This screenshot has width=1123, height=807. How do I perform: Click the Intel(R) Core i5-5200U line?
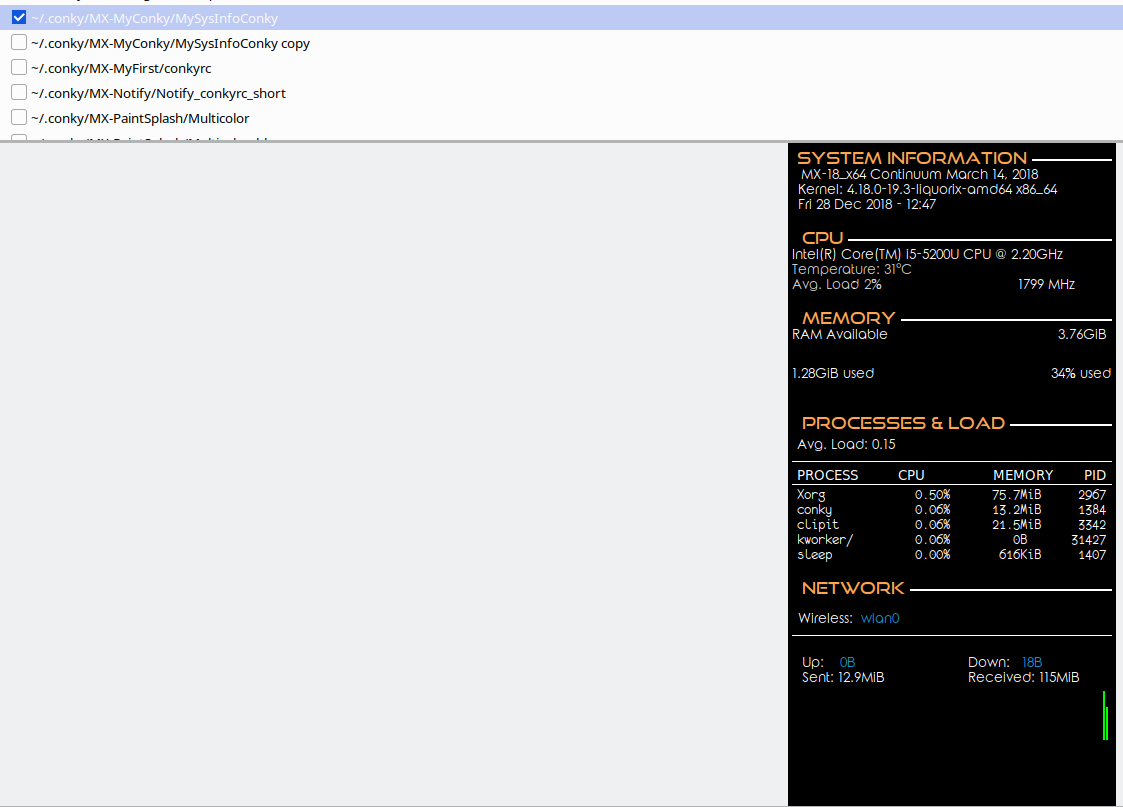(x=927, y=254)
